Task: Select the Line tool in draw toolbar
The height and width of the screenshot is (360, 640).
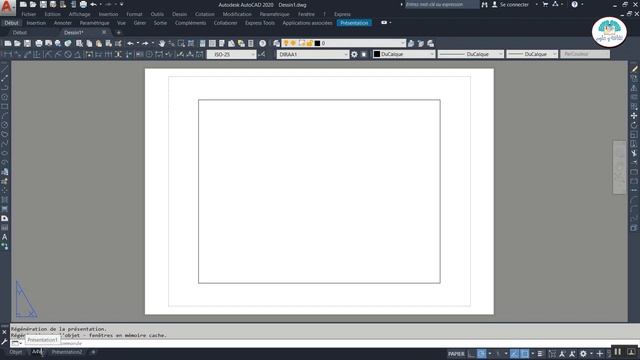Action: coord(4,69)
